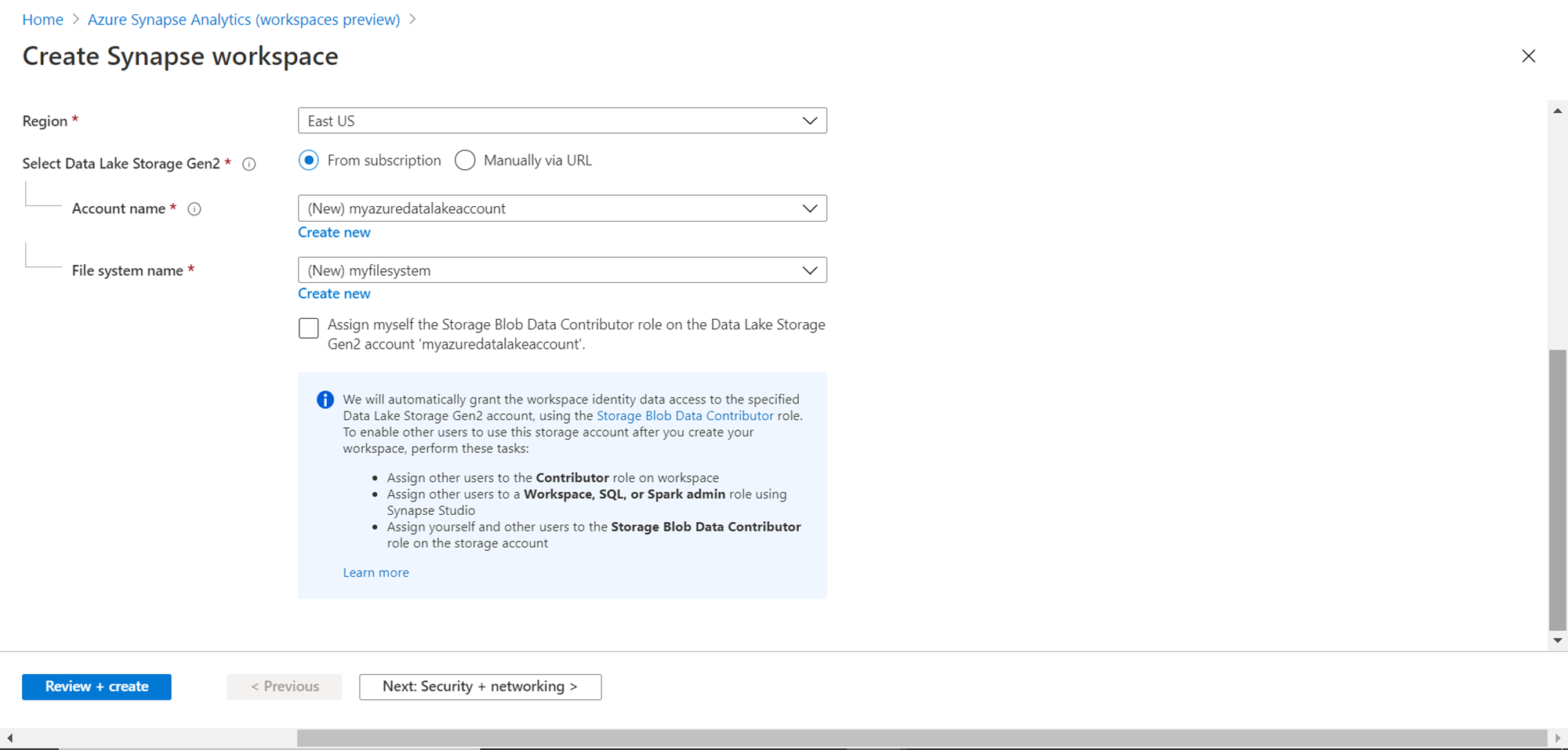Image resolution: width=1568 pixels, height=750 pixels.
Task: Open the Region dropdown showing East US
Action: 562,121
